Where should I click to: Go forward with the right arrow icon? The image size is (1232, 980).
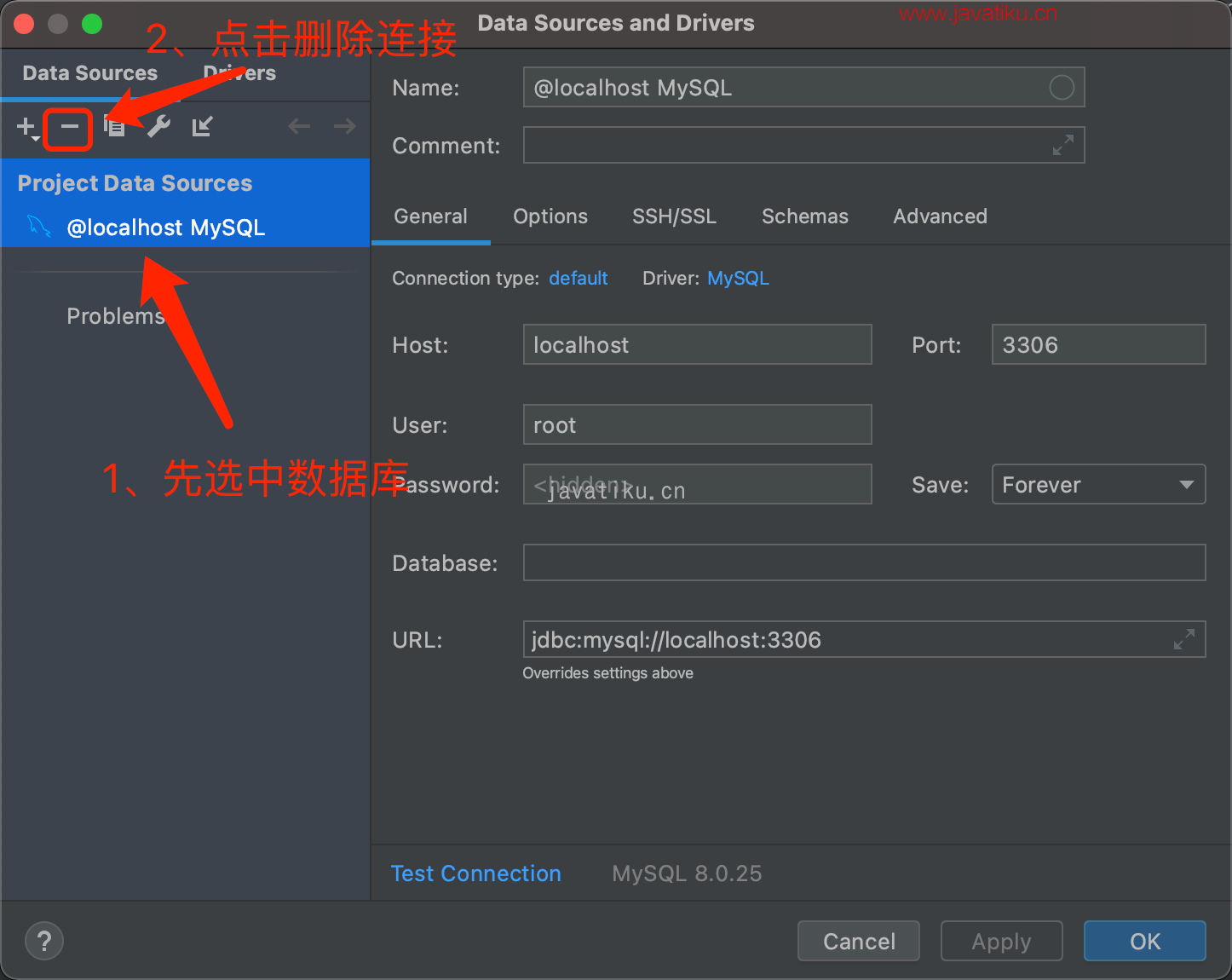(344, 127)
